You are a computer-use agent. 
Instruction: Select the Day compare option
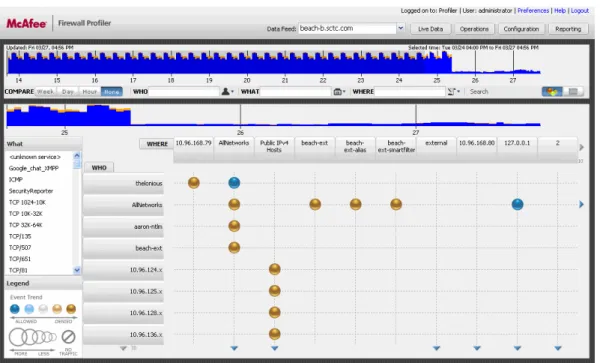click(x=67, y=92)
